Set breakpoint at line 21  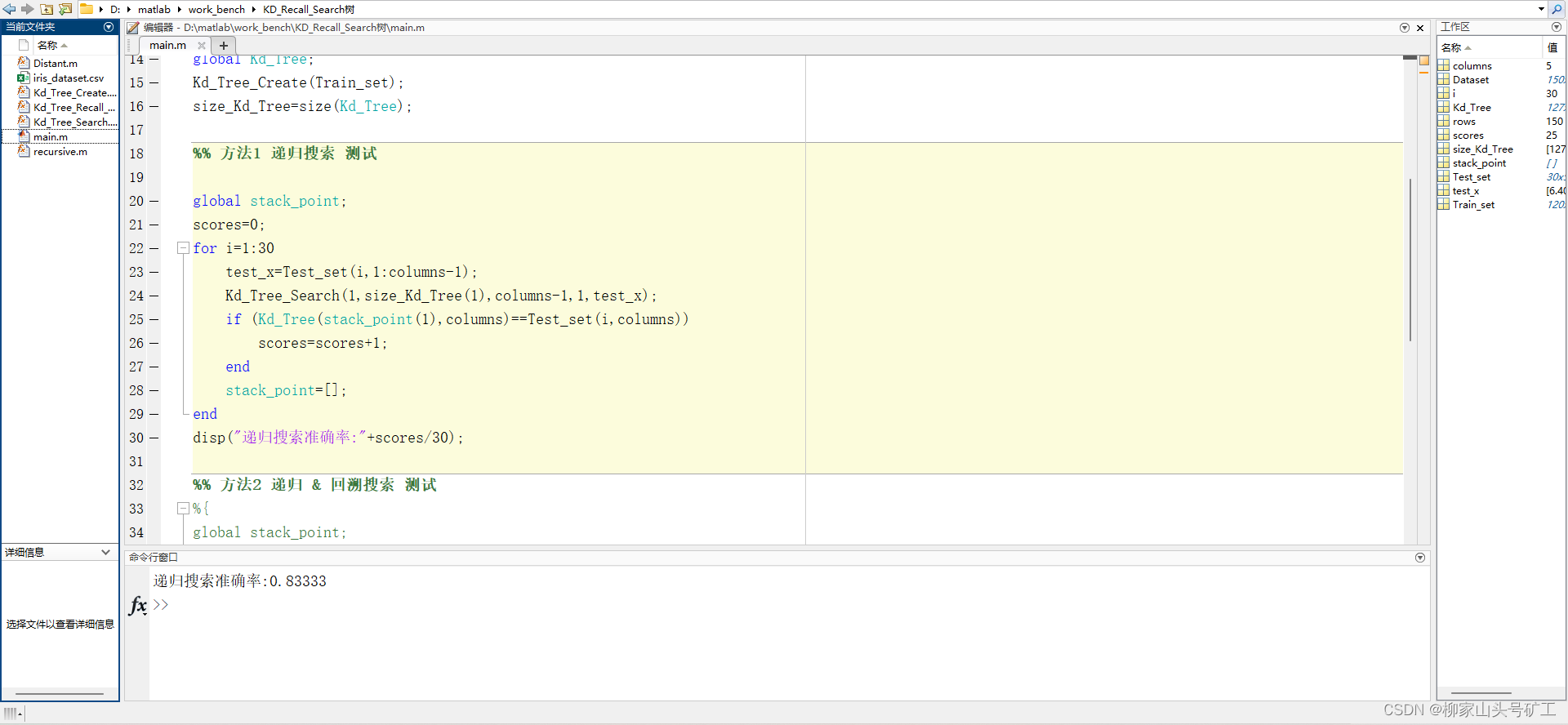pos(154,225)
